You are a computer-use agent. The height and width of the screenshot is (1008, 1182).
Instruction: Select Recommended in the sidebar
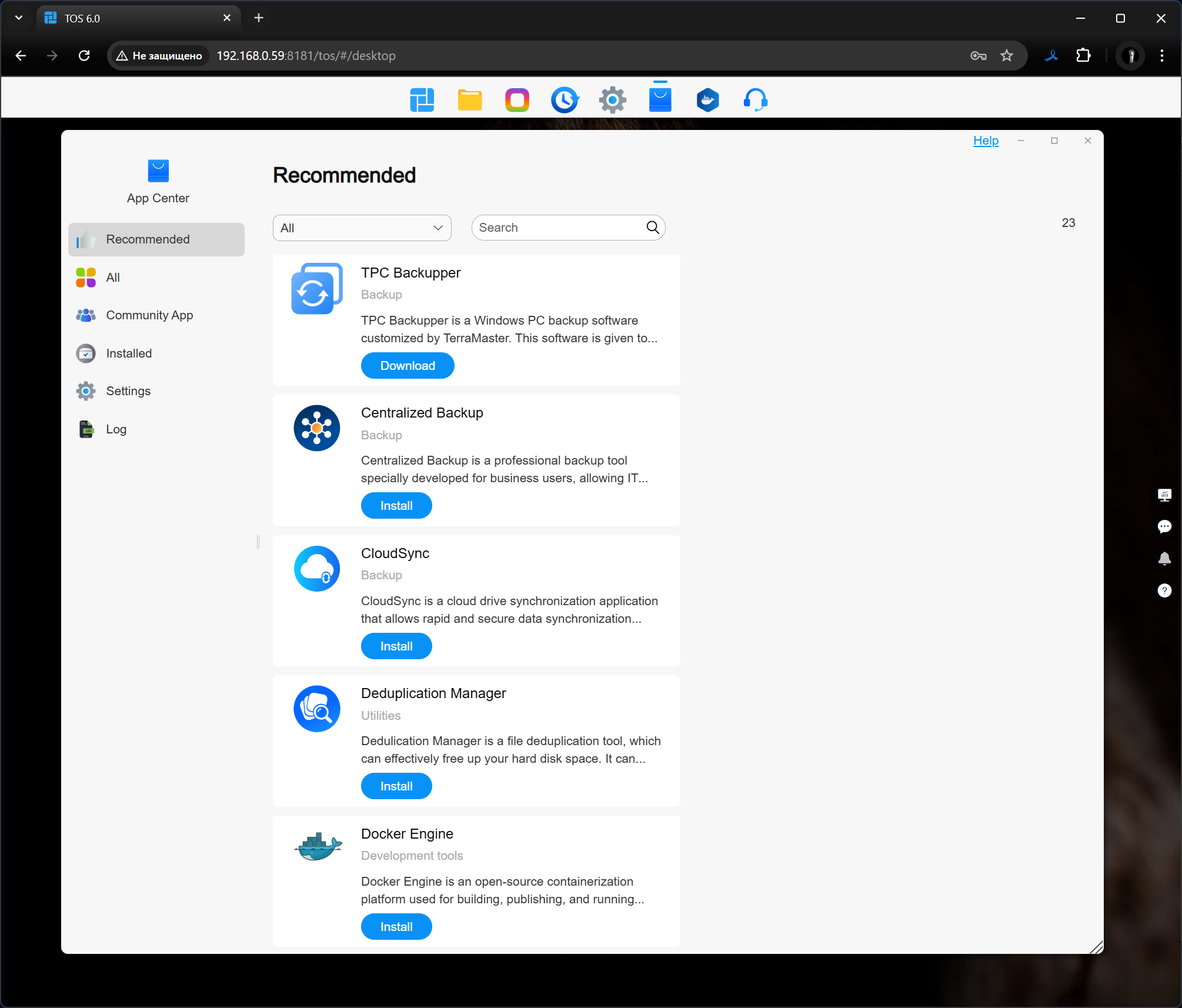156,239
